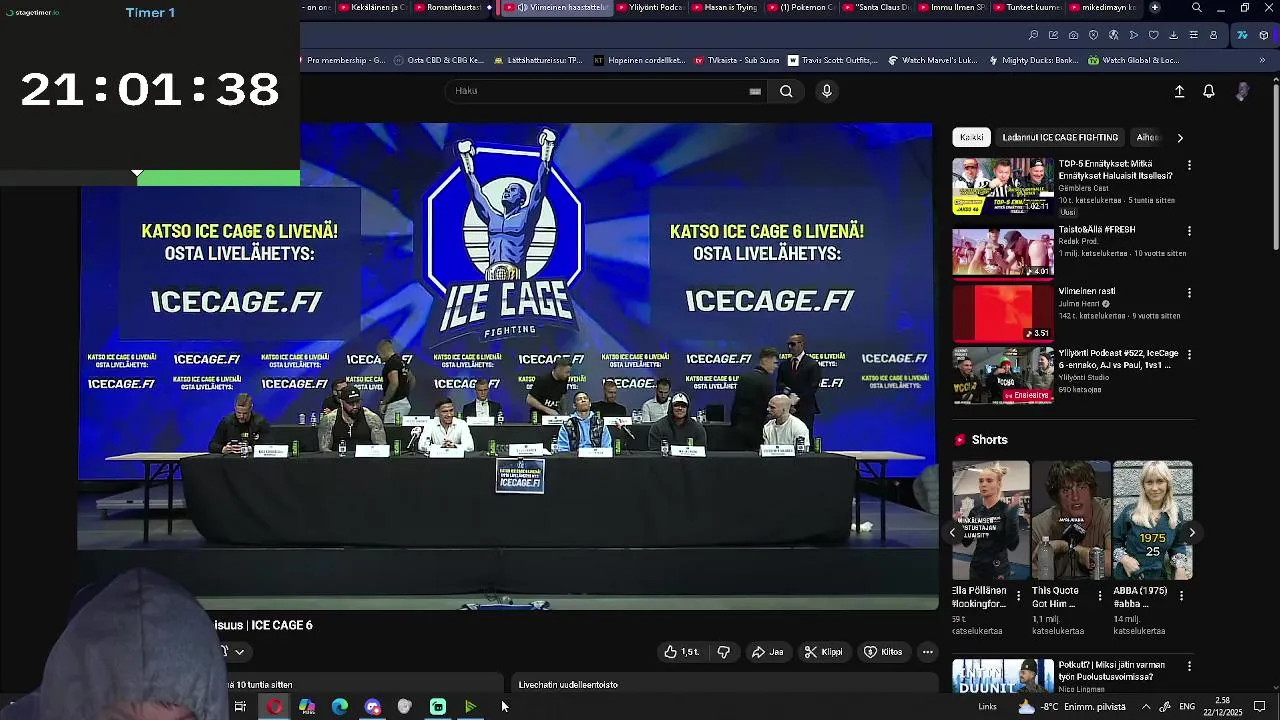Open more actions menu beside Kiitos
The height and width of the screenshot is (720, 1280).
pyautogui.click(x=928, y=652)
